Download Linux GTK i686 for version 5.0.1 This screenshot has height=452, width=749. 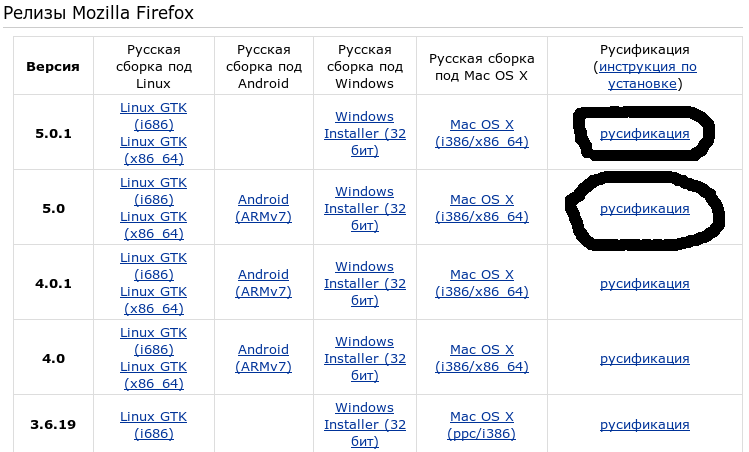point(153,116)
